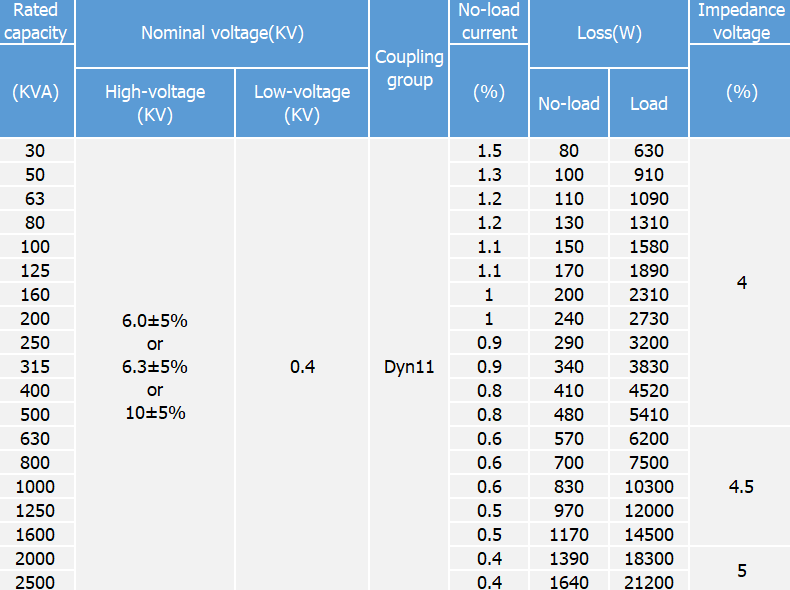Select the 1250 rated capacity cell

tap(36, 510)
